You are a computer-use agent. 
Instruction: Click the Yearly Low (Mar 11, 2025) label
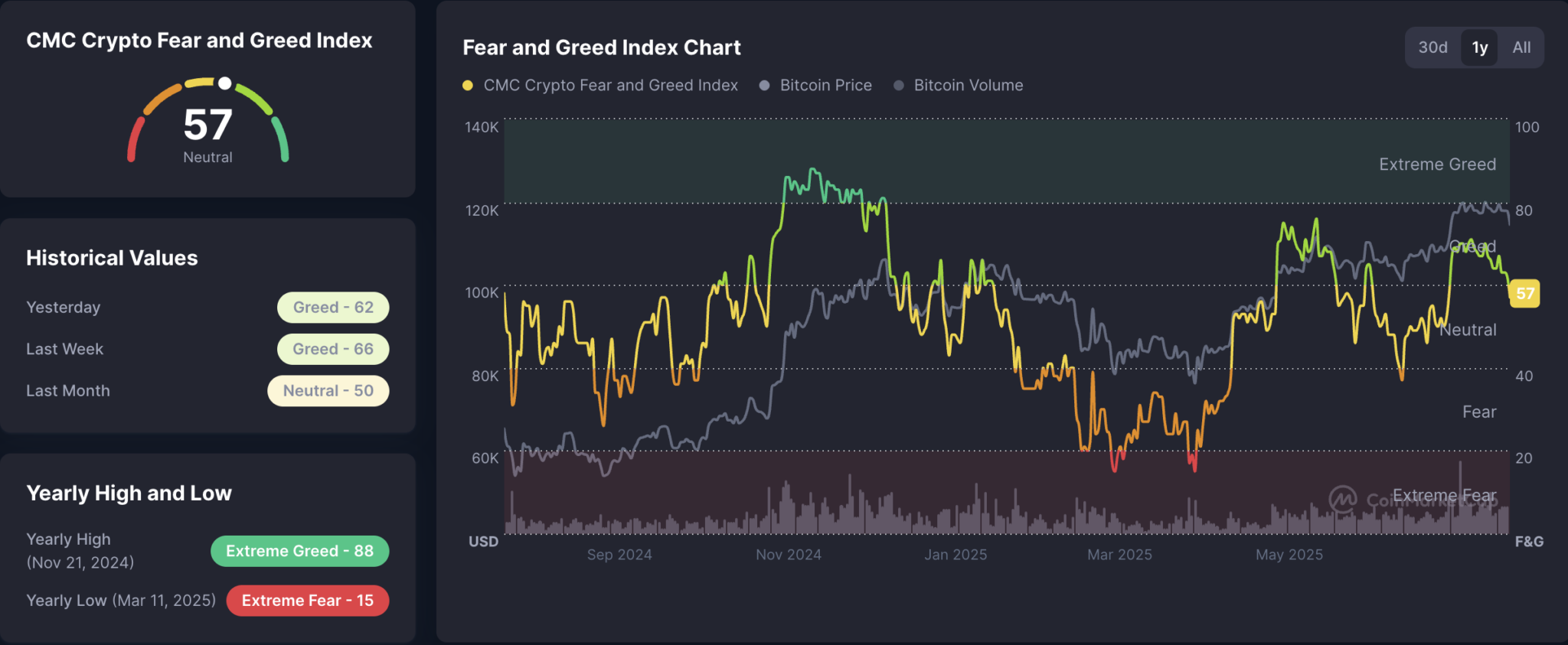pos(121,601)
